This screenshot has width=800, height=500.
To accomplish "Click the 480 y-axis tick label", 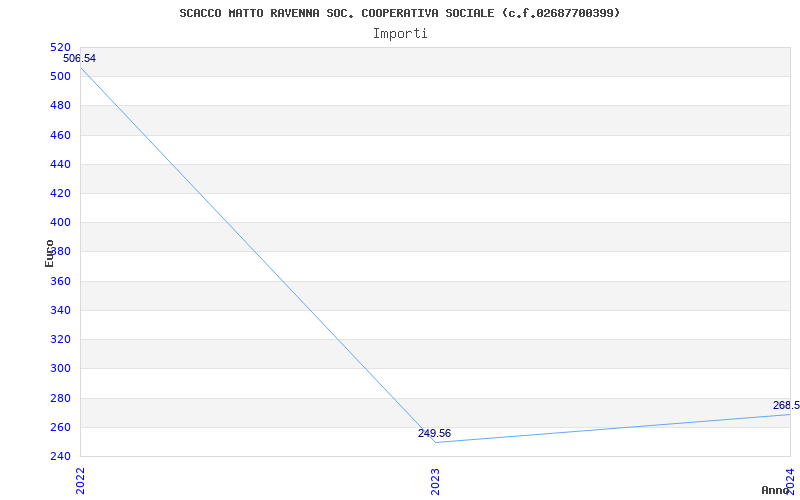I will point(60,106).
